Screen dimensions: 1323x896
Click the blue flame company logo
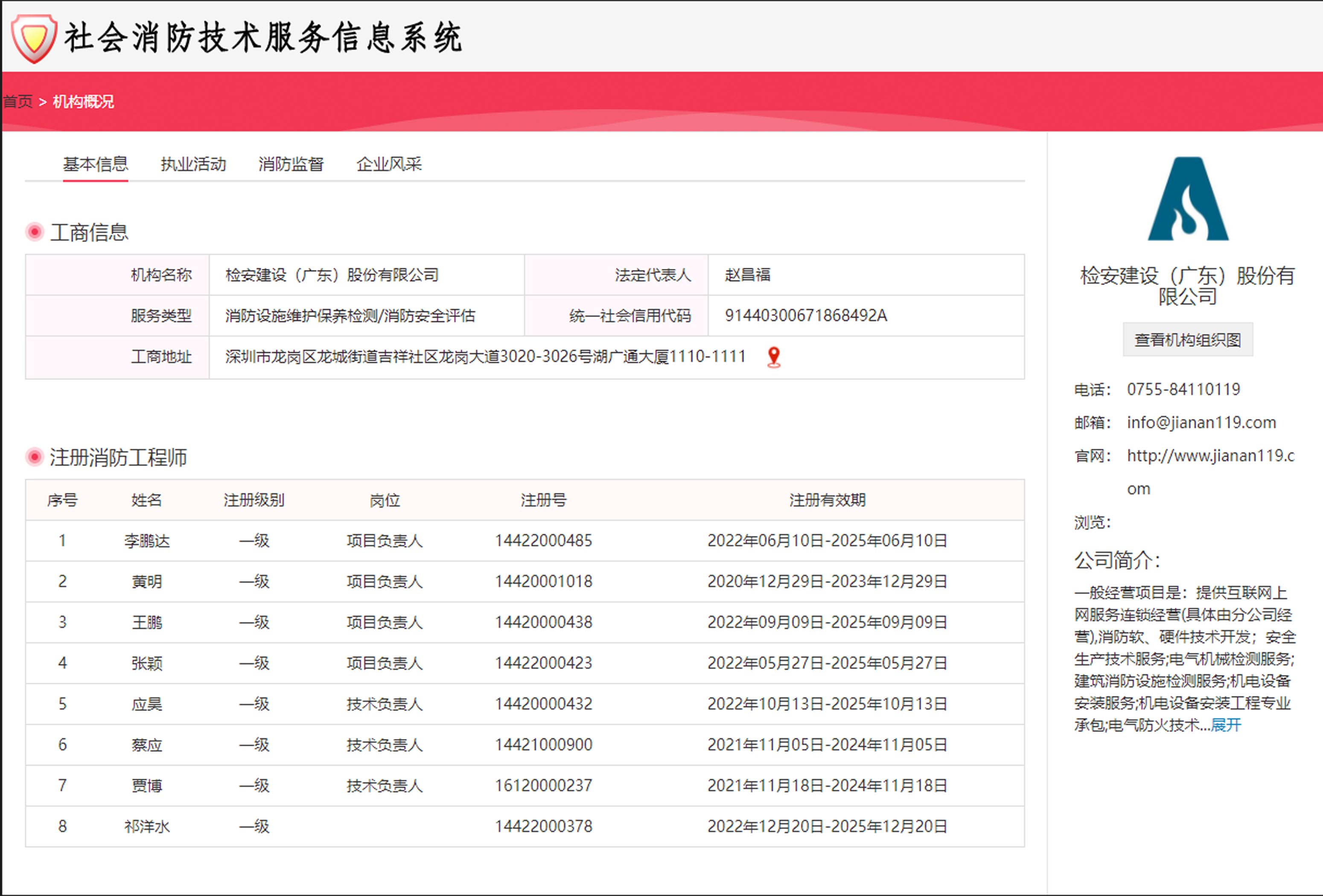pos(1188,199)
